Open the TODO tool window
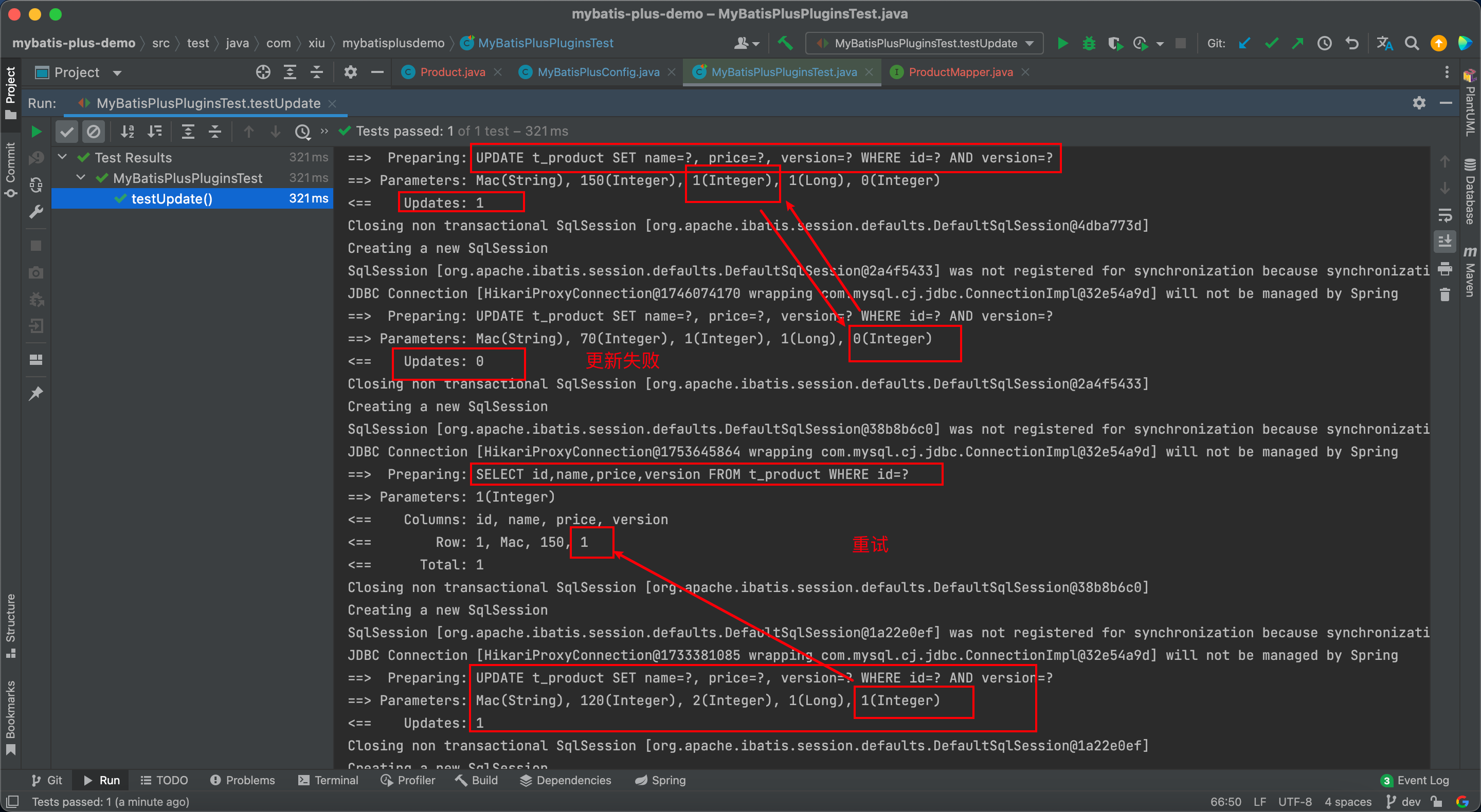 [165, 780]
